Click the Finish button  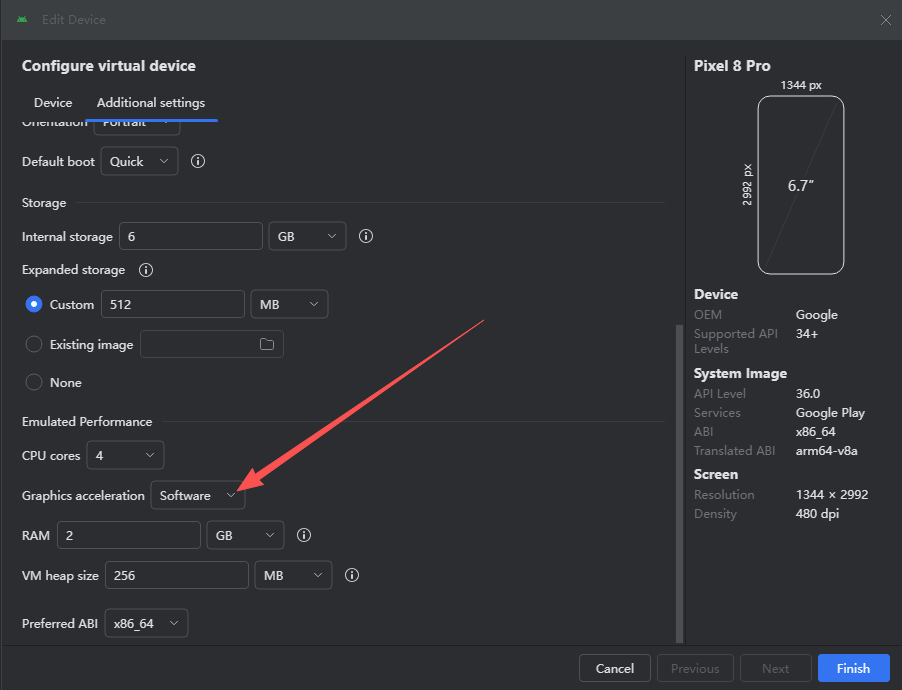click(x=853, y=668)
